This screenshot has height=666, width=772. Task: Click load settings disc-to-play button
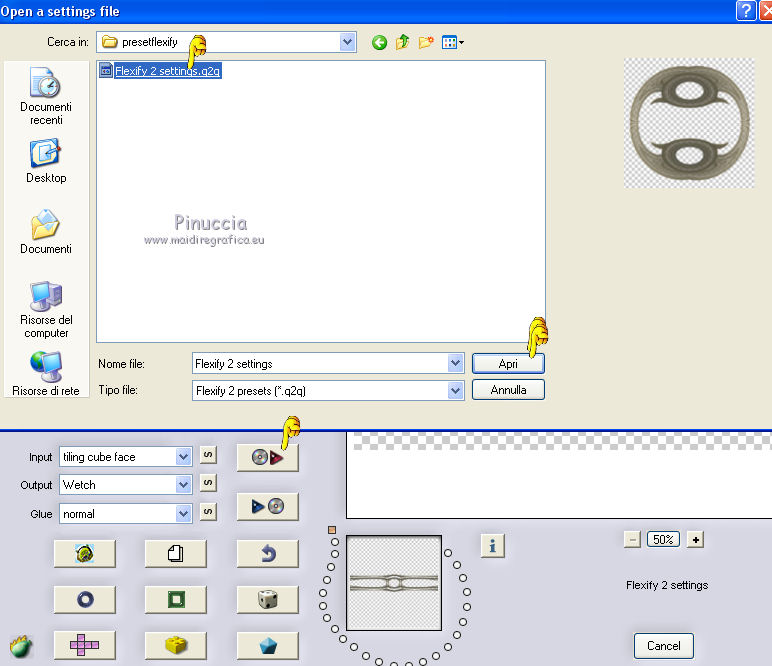click(267, 458)
